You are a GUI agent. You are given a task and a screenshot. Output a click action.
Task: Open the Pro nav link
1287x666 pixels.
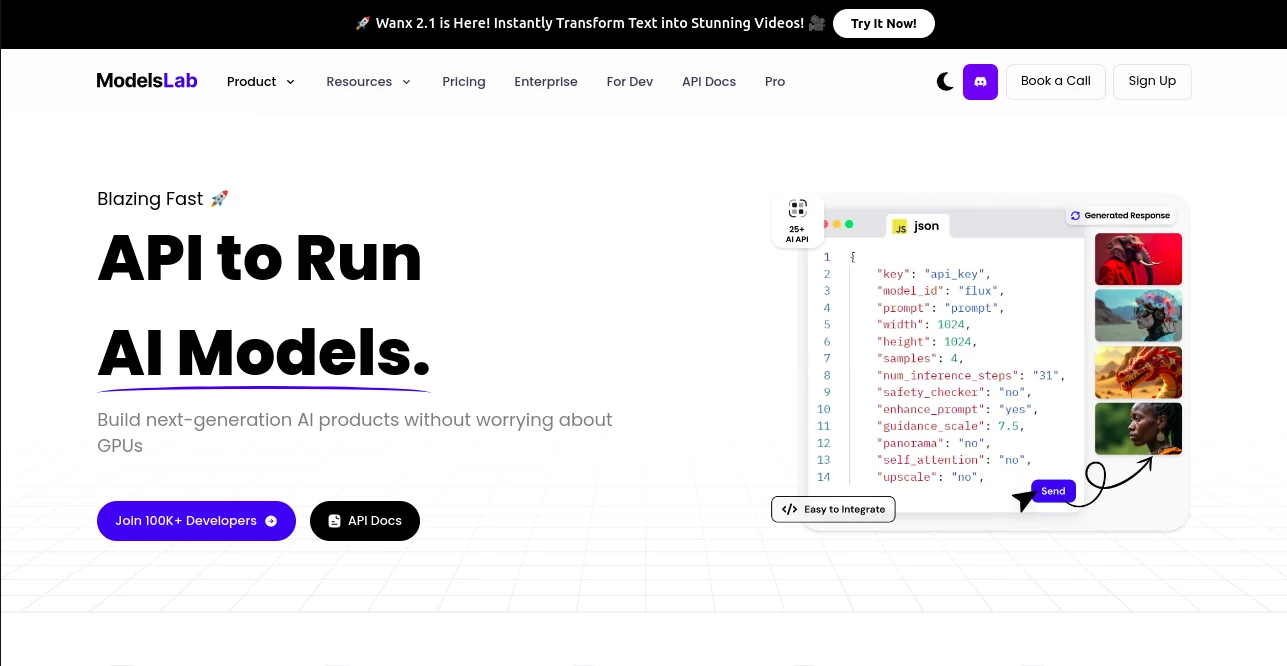775,82
